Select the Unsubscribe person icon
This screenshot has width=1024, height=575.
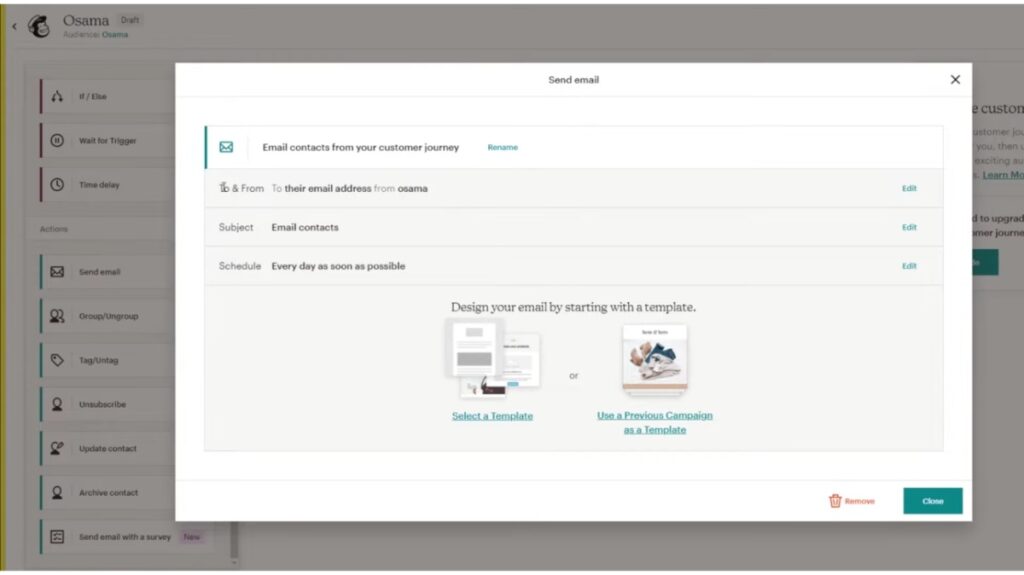pyautogui.click(x=57, y=404)
